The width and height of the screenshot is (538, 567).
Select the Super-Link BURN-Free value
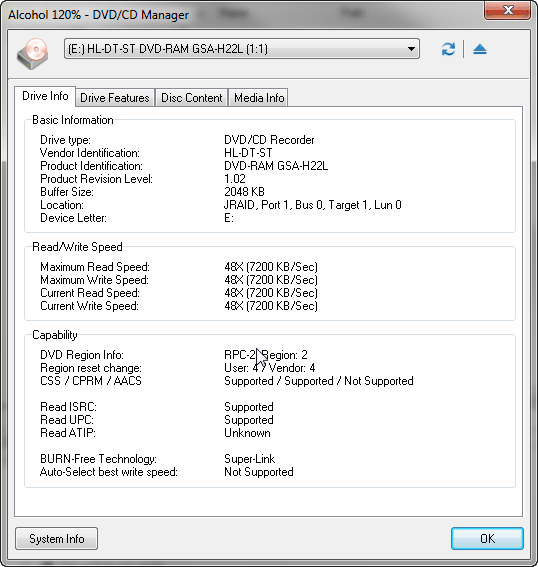click(249, 459)
